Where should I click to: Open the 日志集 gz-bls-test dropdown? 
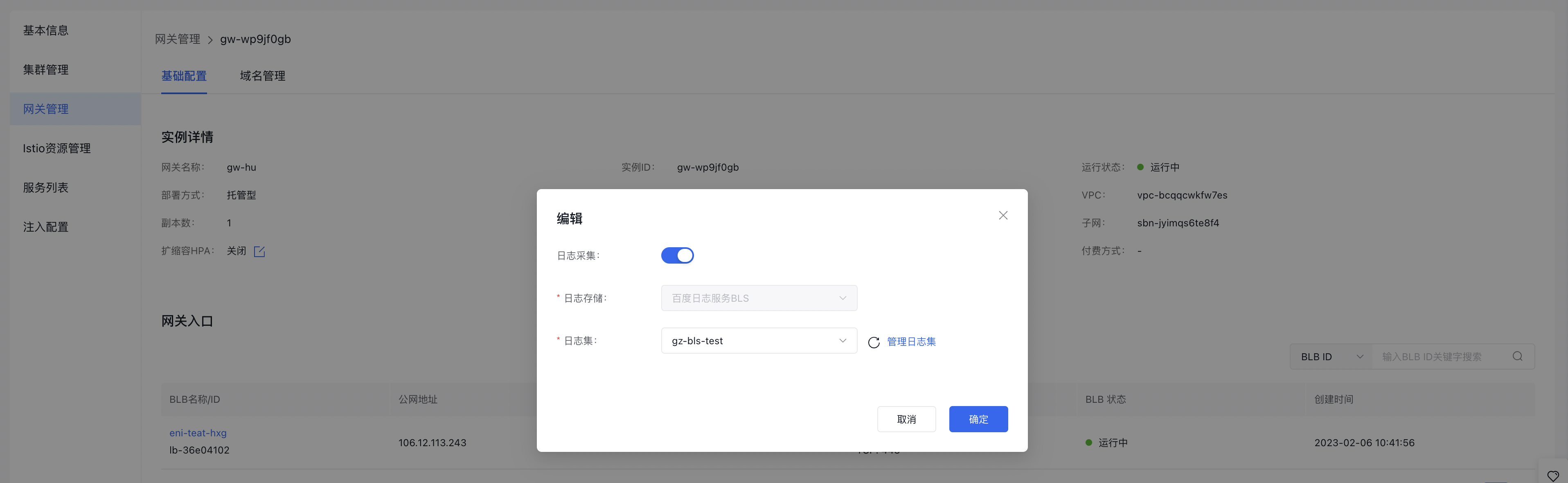point(759,341)
